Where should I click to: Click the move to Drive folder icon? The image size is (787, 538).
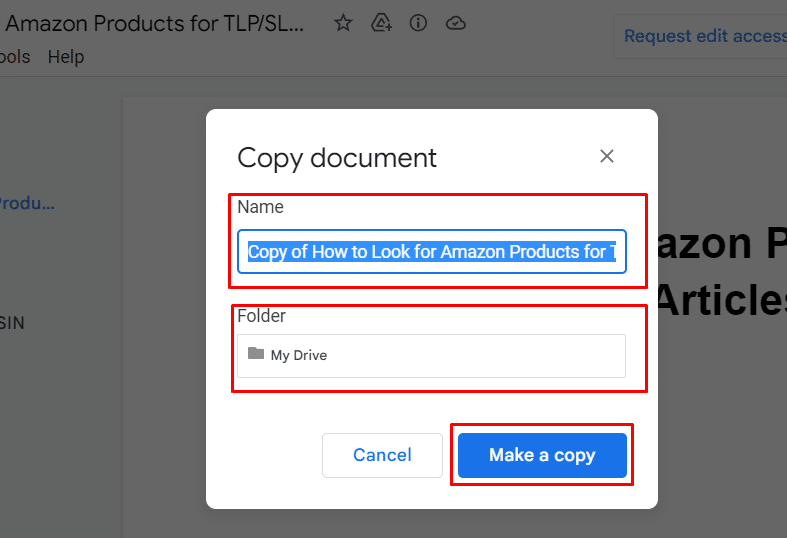381,22
